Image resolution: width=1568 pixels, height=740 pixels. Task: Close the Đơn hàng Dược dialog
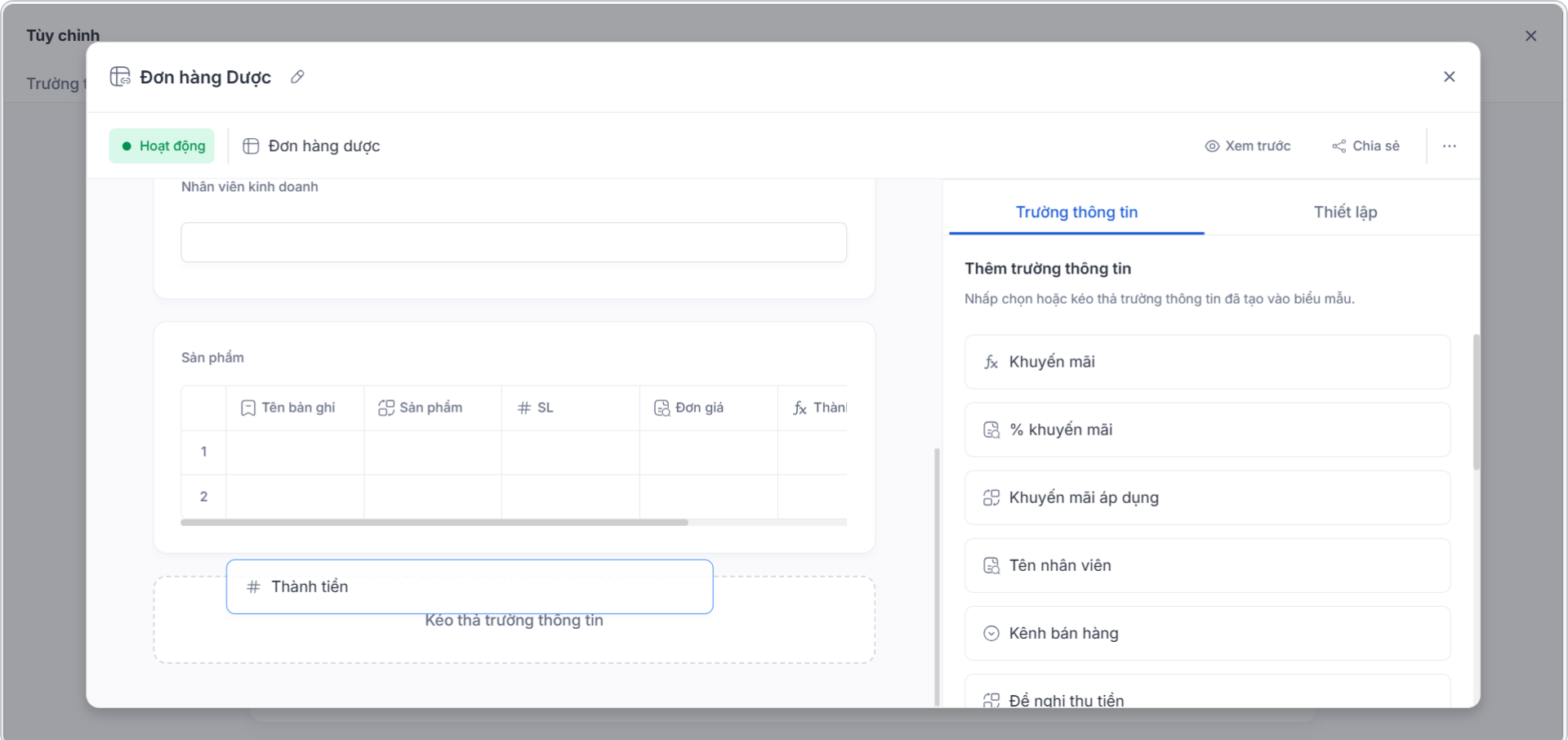(1449, 77)
